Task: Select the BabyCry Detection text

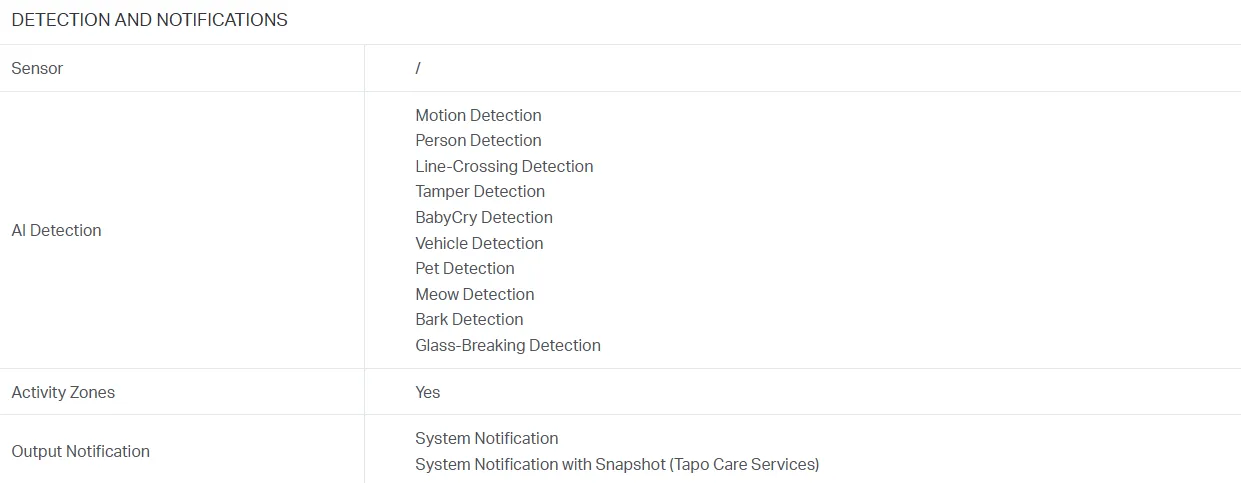Action: click(x=484, y=217)
